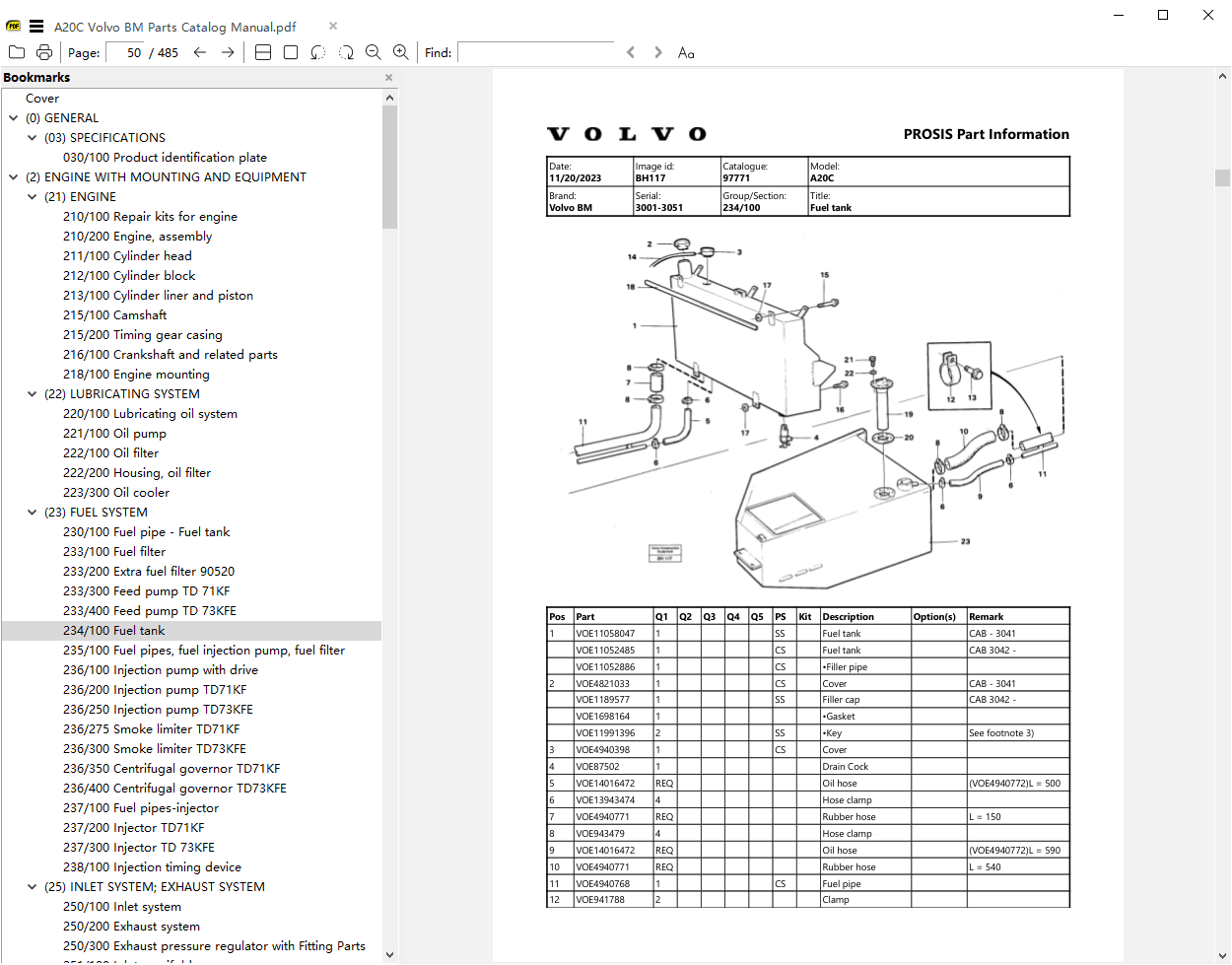This screenshot has height=965, width=1232.
Task: Jump to 215/100 Camshaft
Action: [x=114, y=314]
